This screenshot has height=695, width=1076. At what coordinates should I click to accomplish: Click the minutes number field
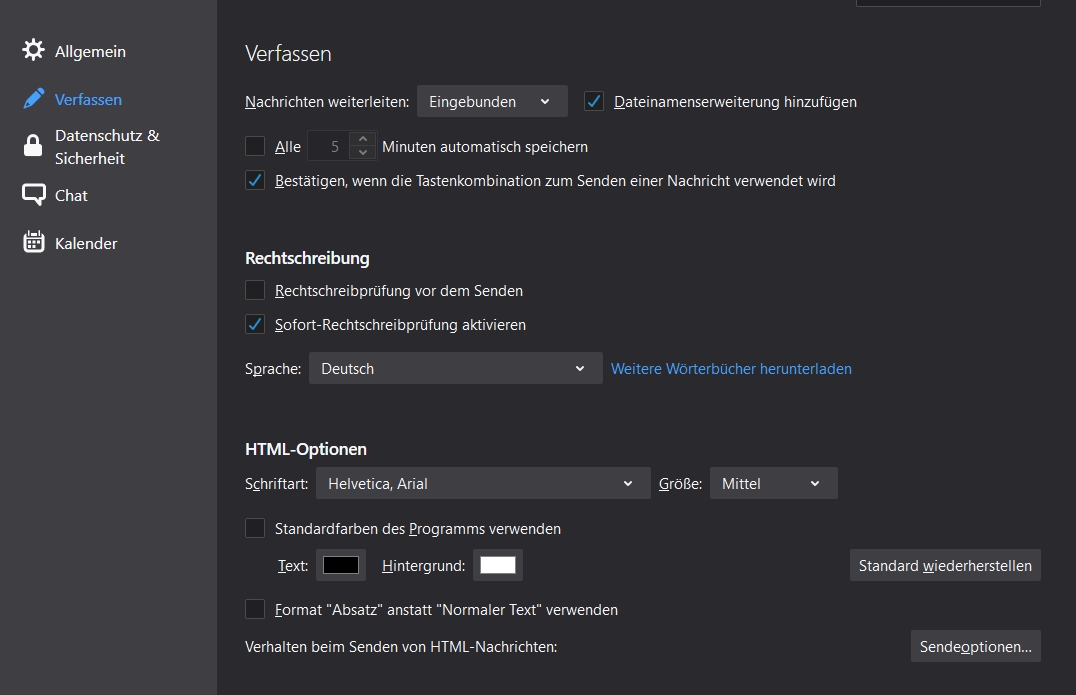(329, 146)
